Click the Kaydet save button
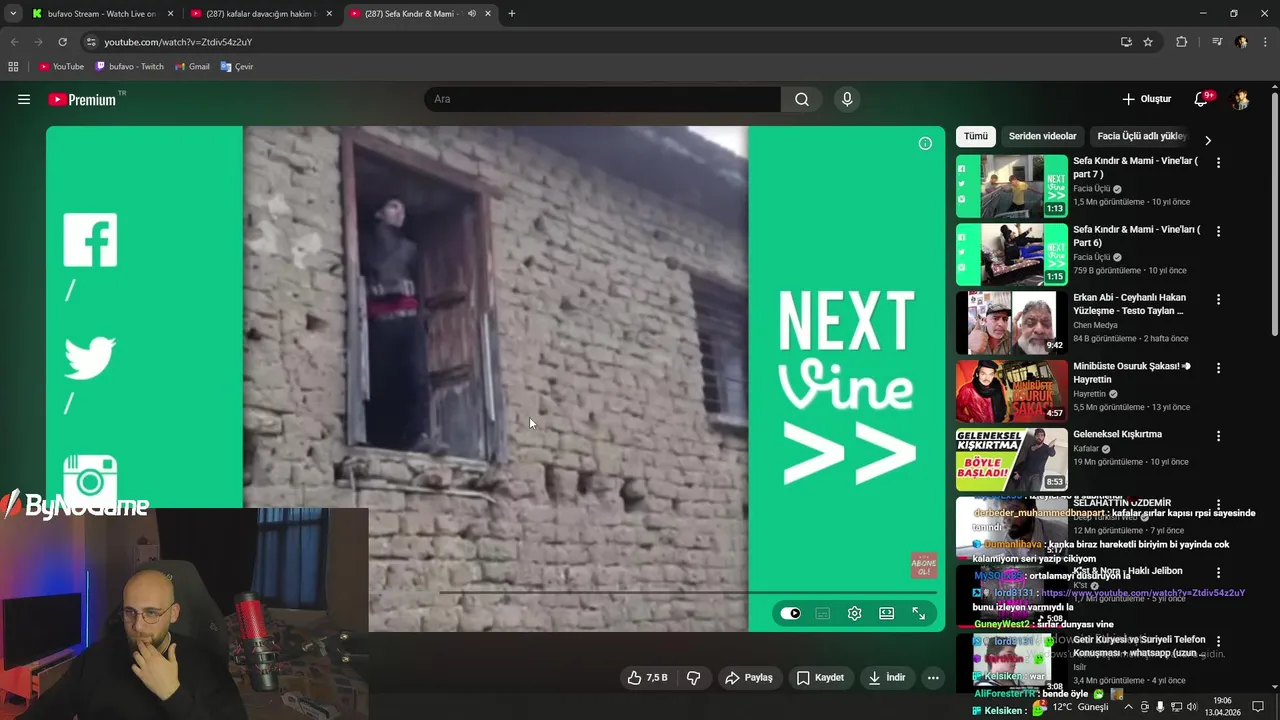 (820, 678)
